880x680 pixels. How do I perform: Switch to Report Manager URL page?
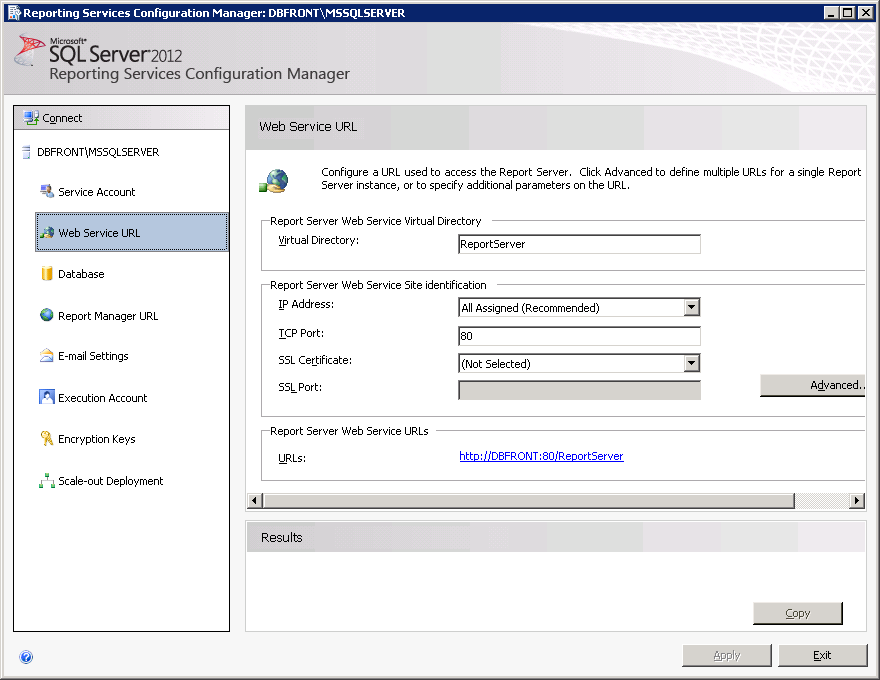pyautogui.click(x=108, y=316)
